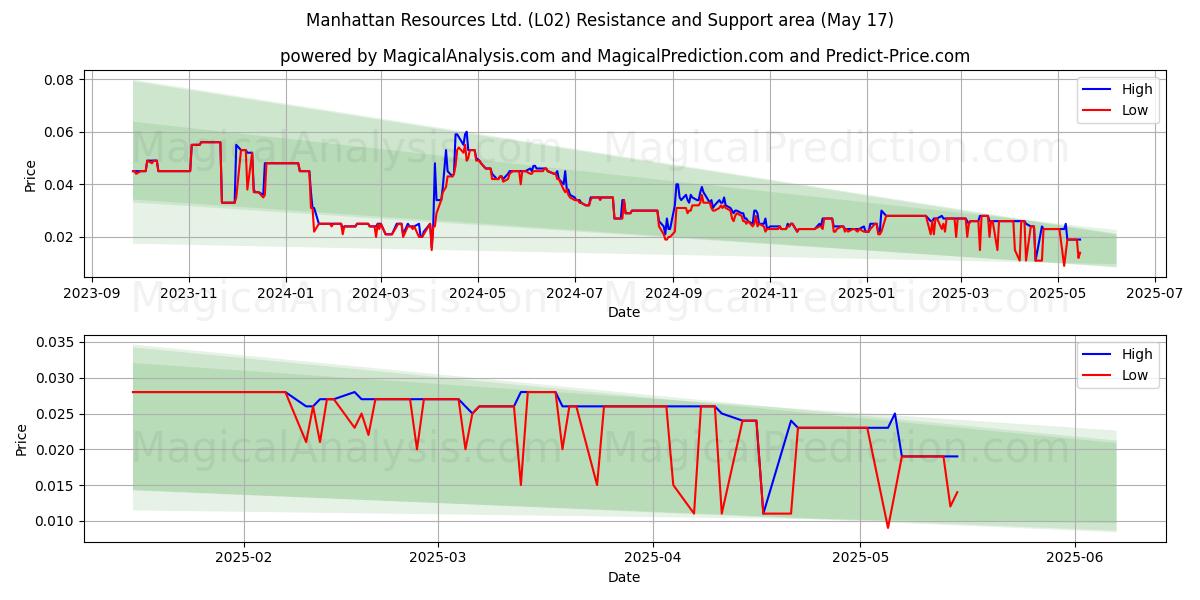The width and height of the screenshot is (1200, 600).
Task: Click top chart y-axis value '0.08'
Action: pos(60,80)
